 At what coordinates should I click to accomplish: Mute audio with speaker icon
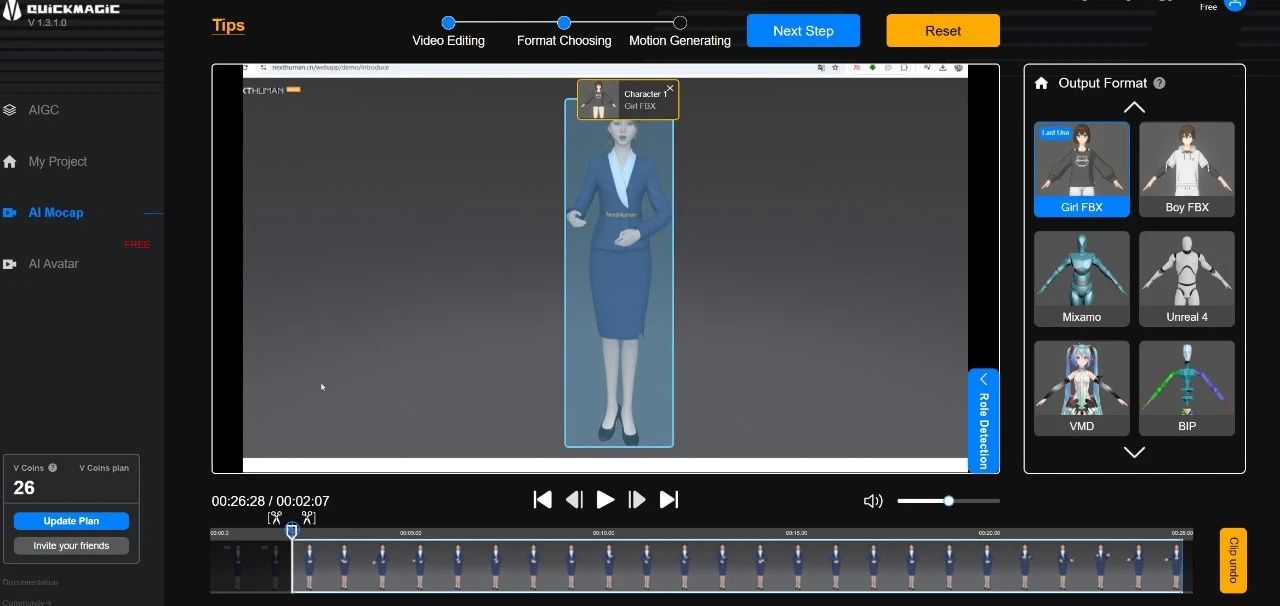(x=873, y=501)
